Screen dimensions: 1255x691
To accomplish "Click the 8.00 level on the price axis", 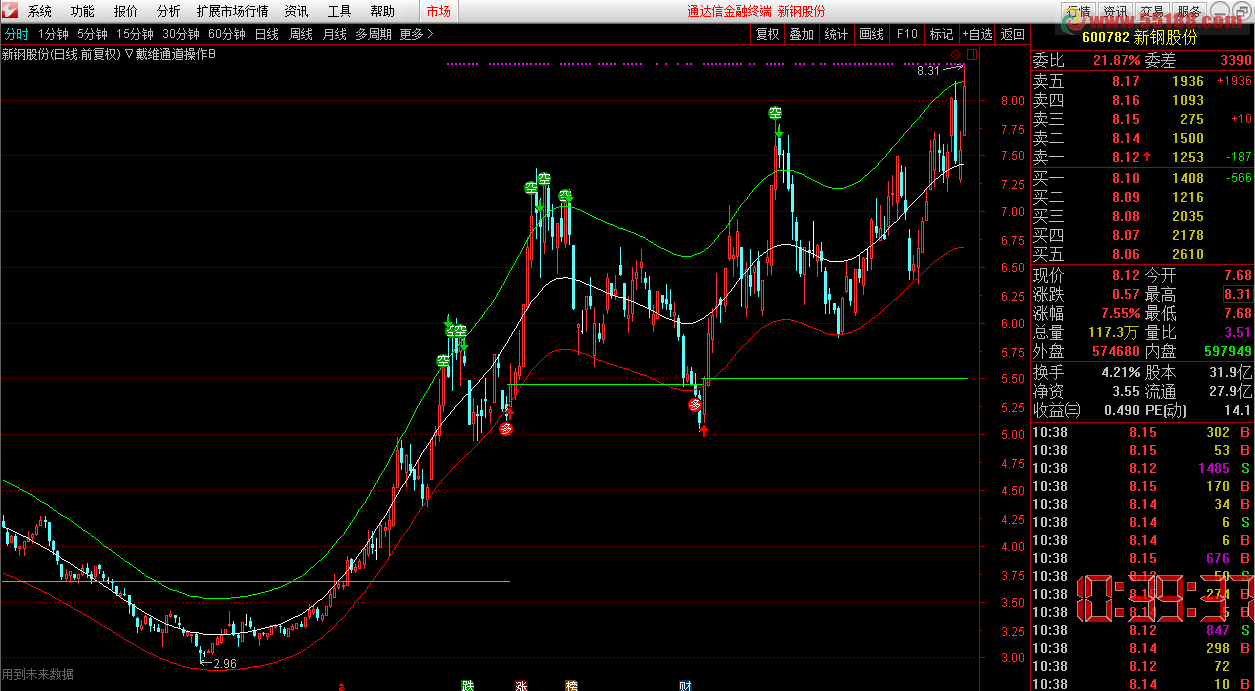I will [x=1012, y=100].
